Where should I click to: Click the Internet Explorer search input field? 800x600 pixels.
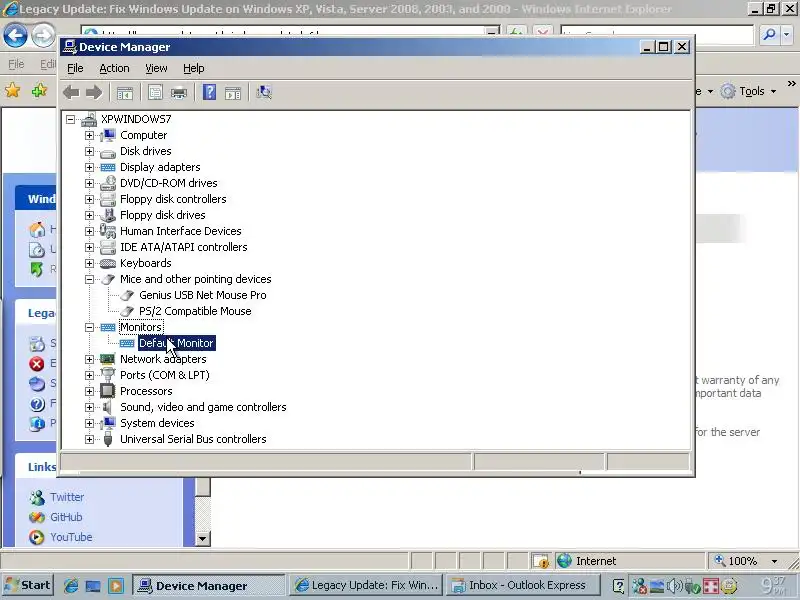point(656,35)
